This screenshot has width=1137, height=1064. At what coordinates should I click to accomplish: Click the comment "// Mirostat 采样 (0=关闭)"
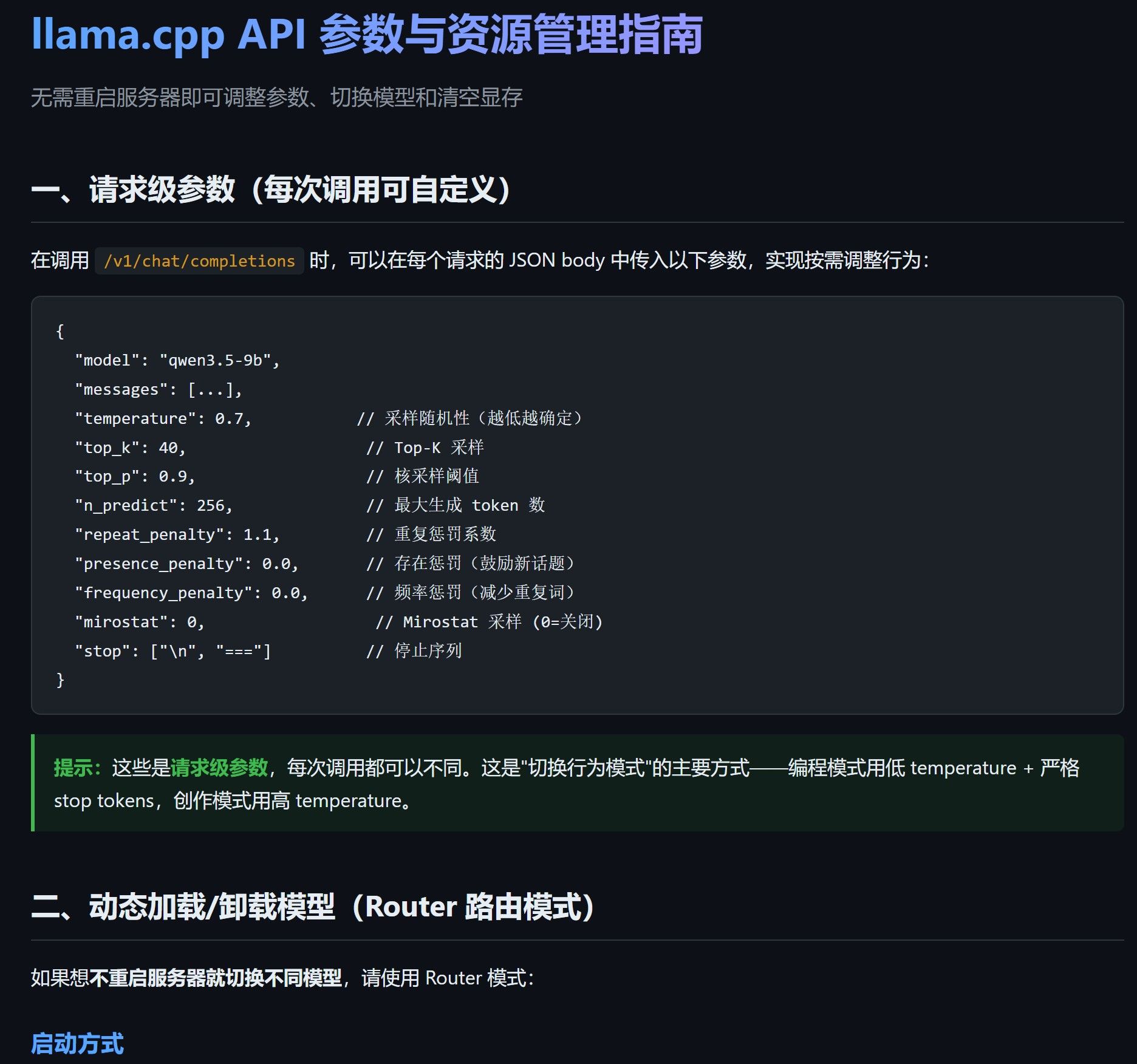[490, 622]
